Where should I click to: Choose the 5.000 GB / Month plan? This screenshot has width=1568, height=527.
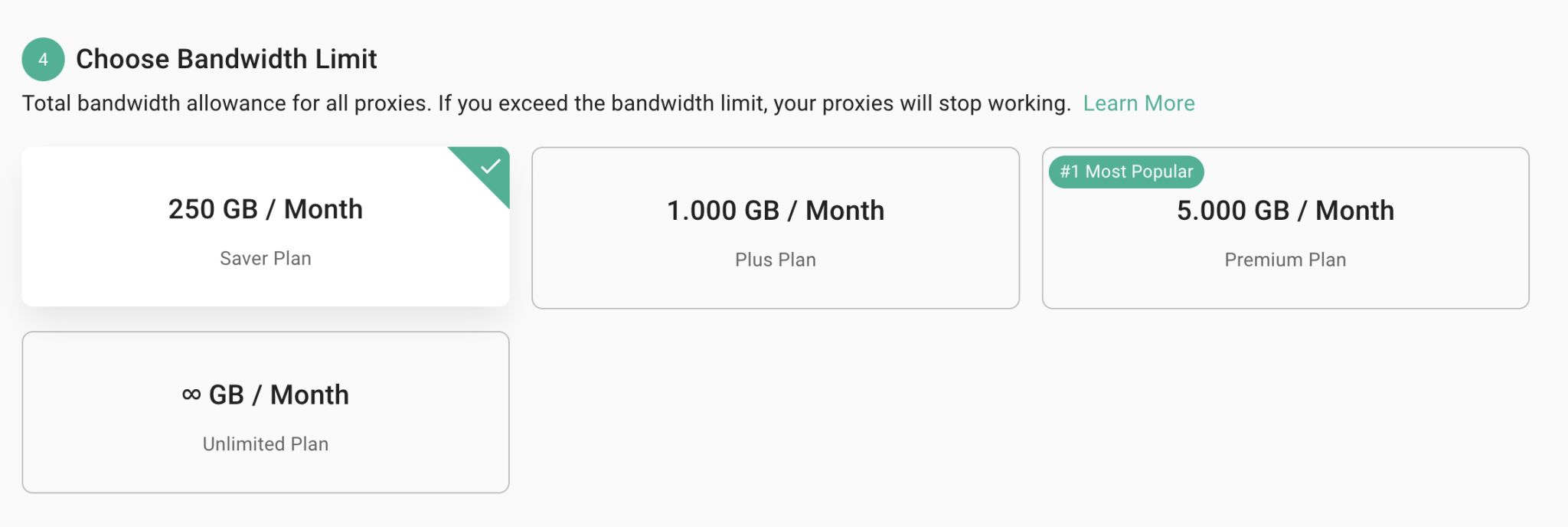coord(1285,228)
